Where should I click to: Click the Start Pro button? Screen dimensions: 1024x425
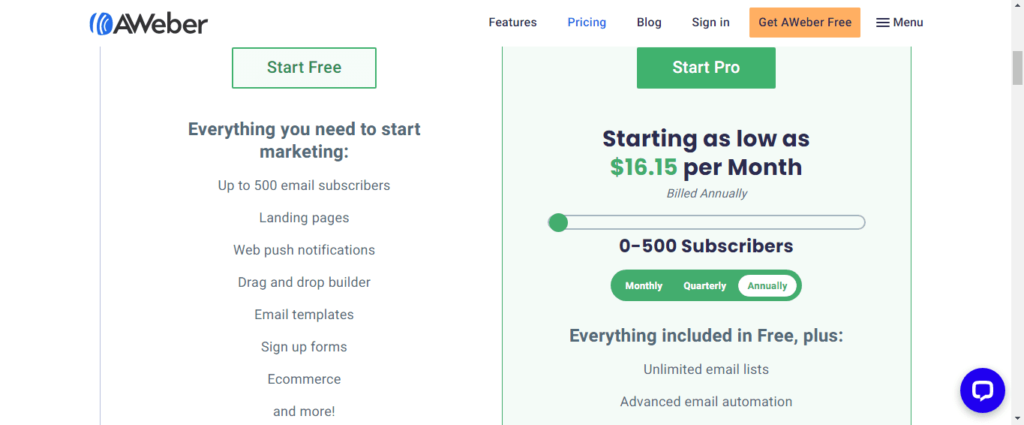pyautogui.click(x=706, y=68)
